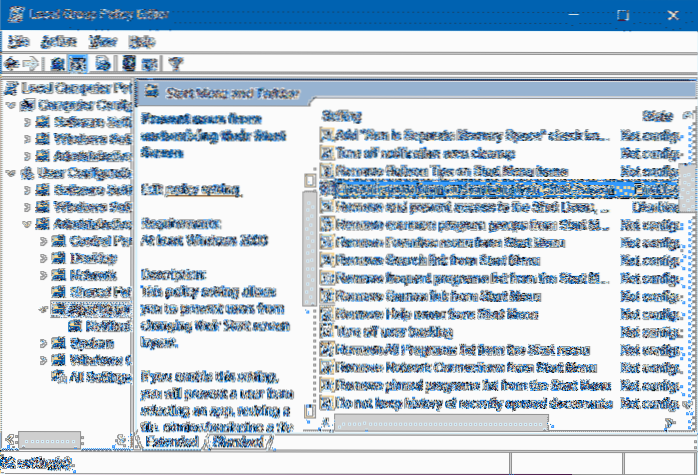The width and height of the screenshot is (698, 475).
Task: Open the View menu
Action: (102, 41)
